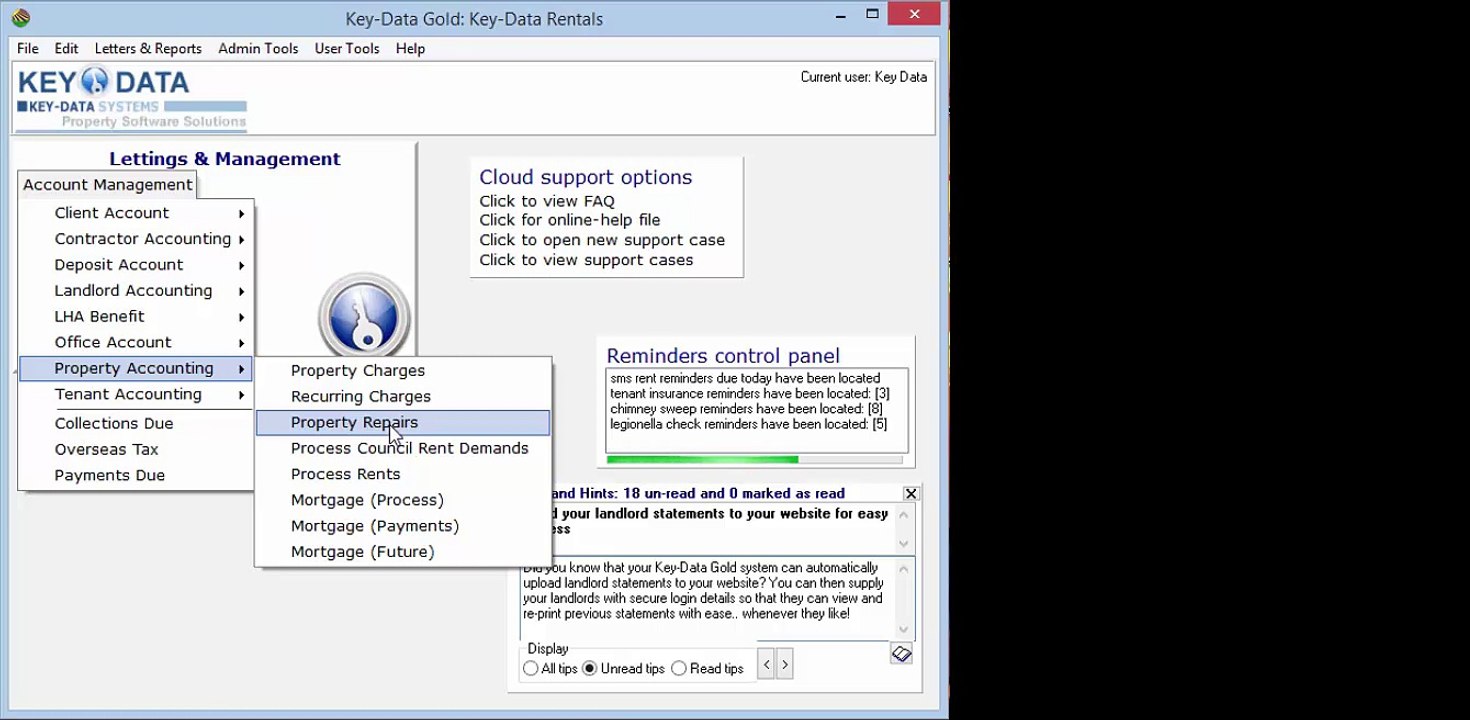Click the 'Current user: Key Data' label
1470x720 pixels.
click(x=864, y=77)
